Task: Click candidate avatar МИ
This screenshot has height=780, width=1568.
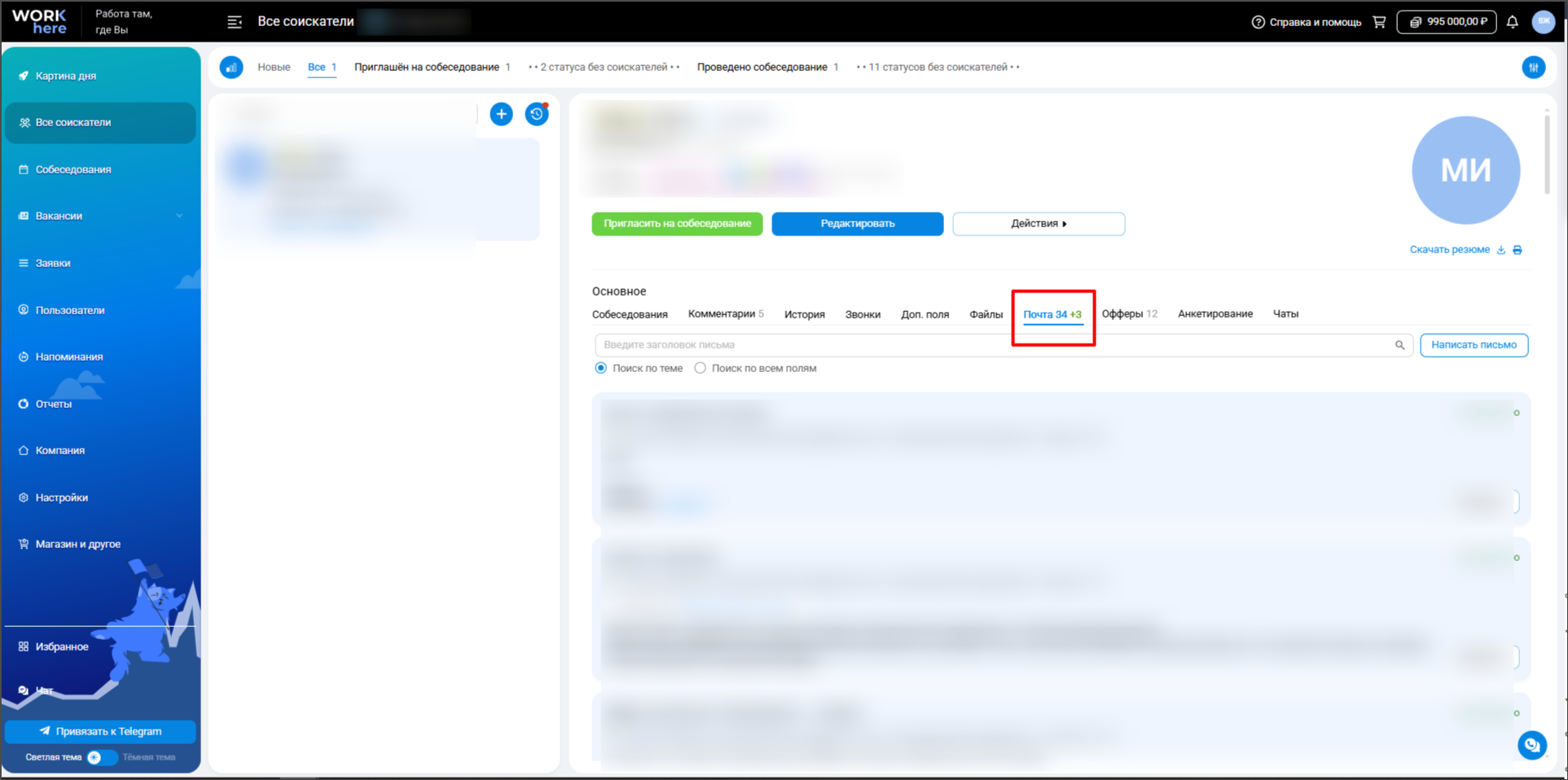Action: coord(1465,170)
